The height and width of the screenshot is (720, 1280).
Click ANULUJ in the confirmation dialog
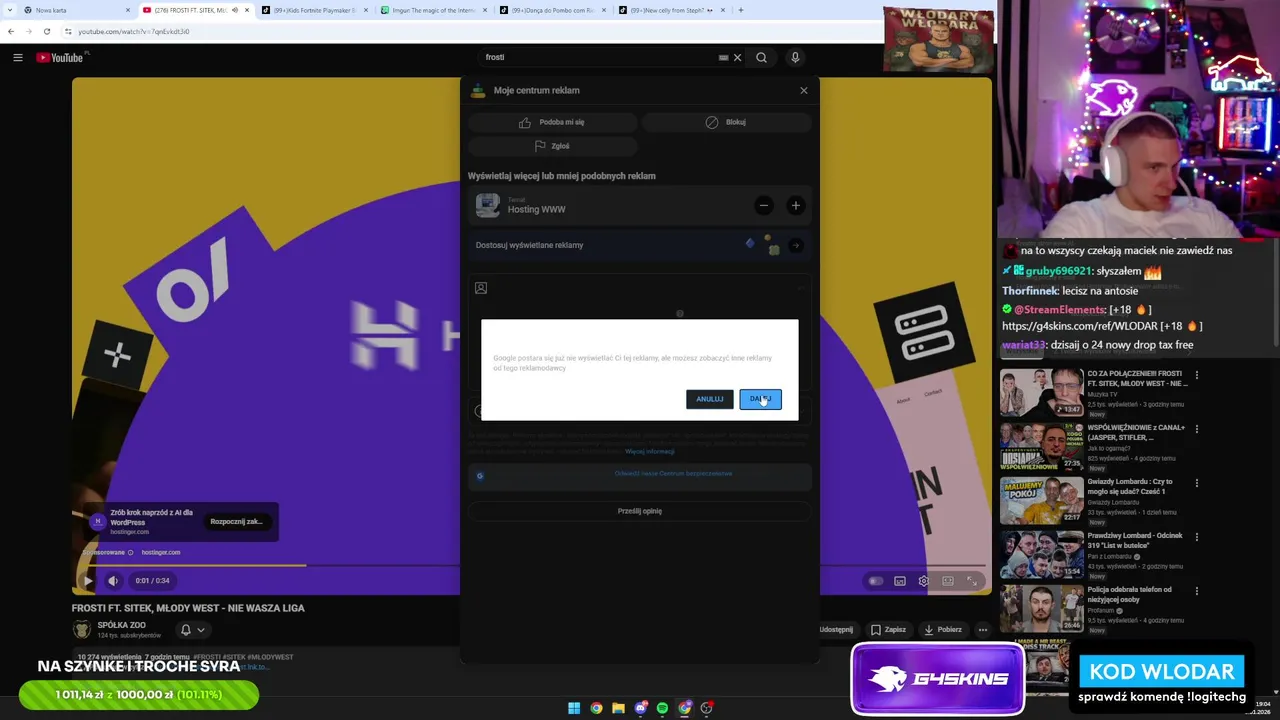[x=710, y=399]
